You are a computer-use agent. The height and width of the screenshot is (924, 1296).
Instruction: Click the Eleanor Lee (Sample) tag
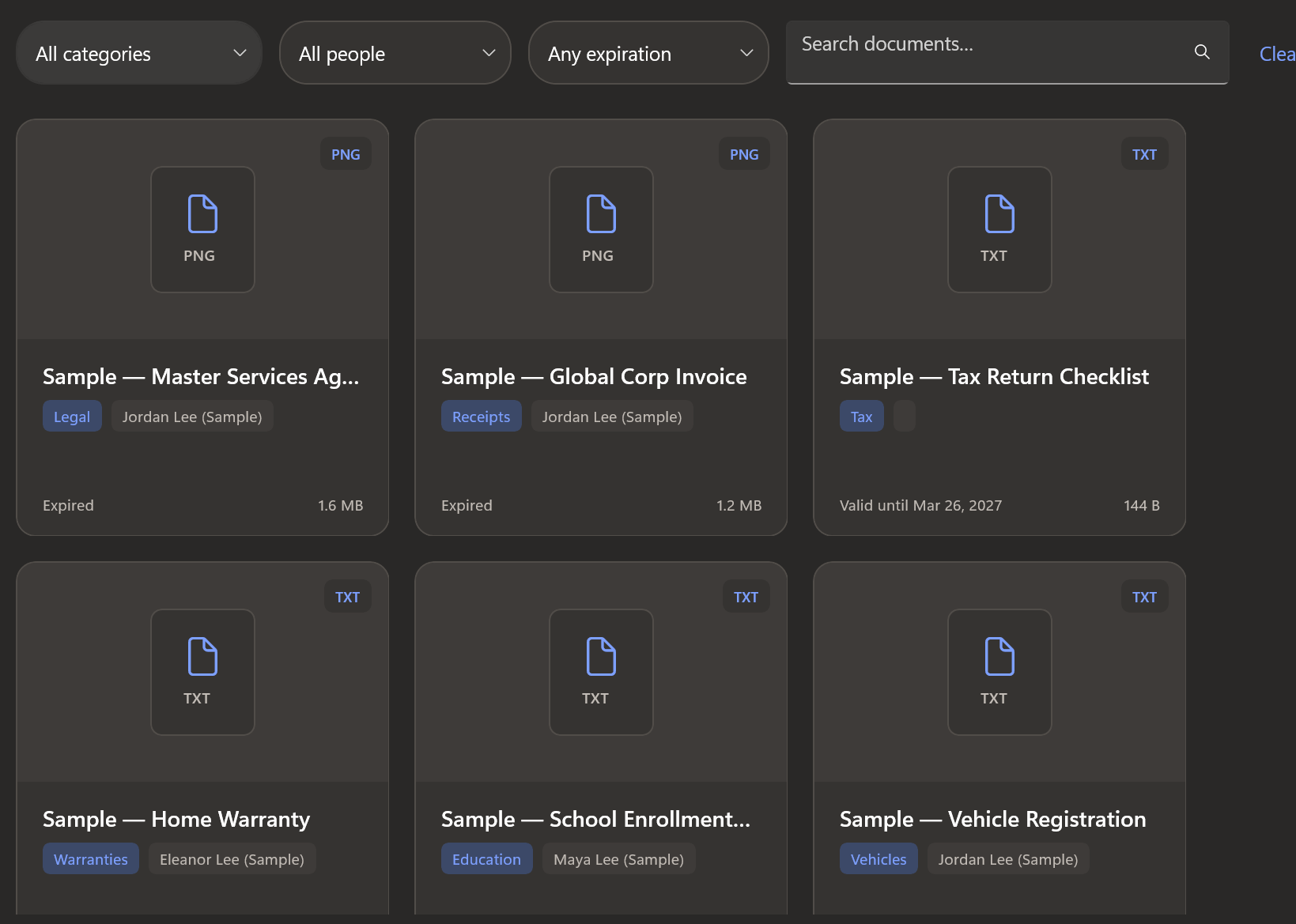click(x=232, y=859)
